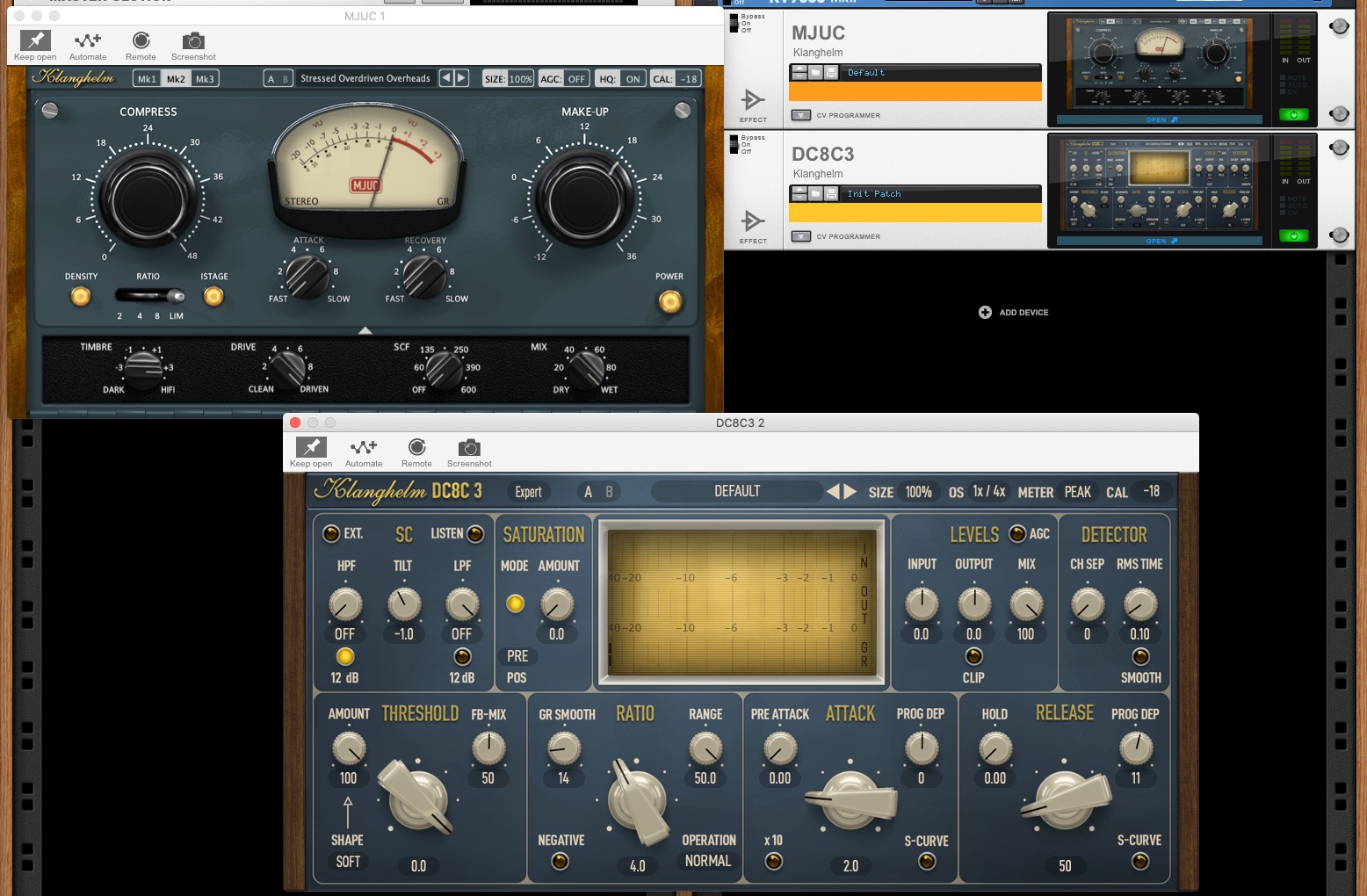Click OPEN button on DC8C3 rack device
This screenshot has height=896, width=1367.
pyautogui.click(x=1160, y=241)
